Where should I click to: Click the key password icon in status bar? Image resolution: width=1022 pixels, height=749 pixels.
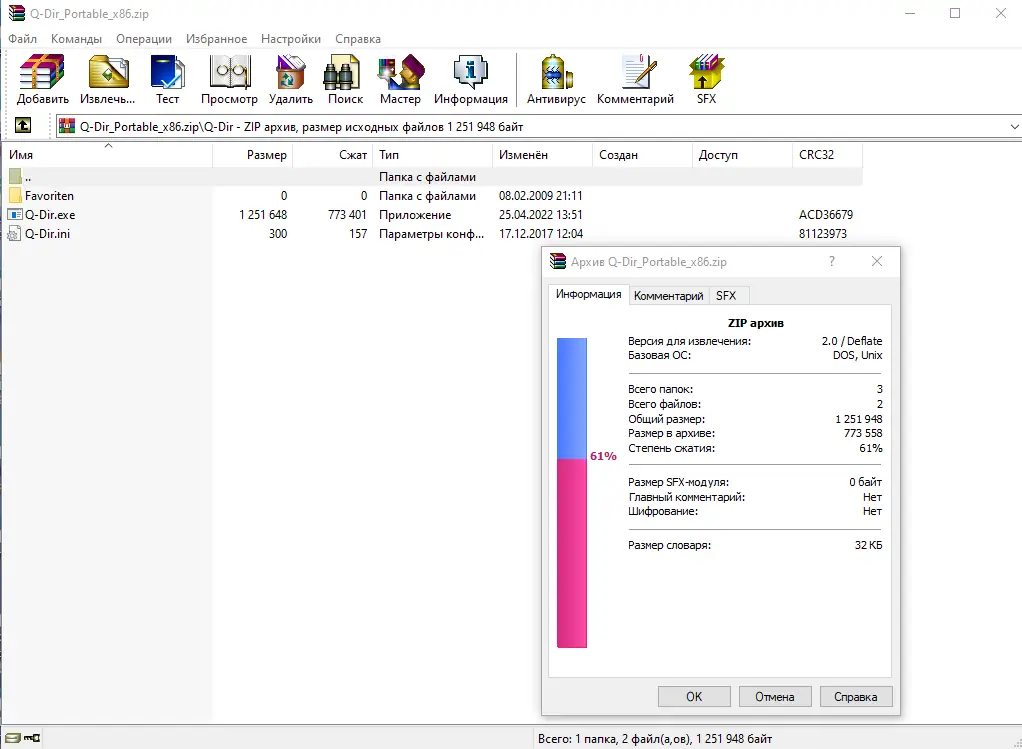coord(33,738)
